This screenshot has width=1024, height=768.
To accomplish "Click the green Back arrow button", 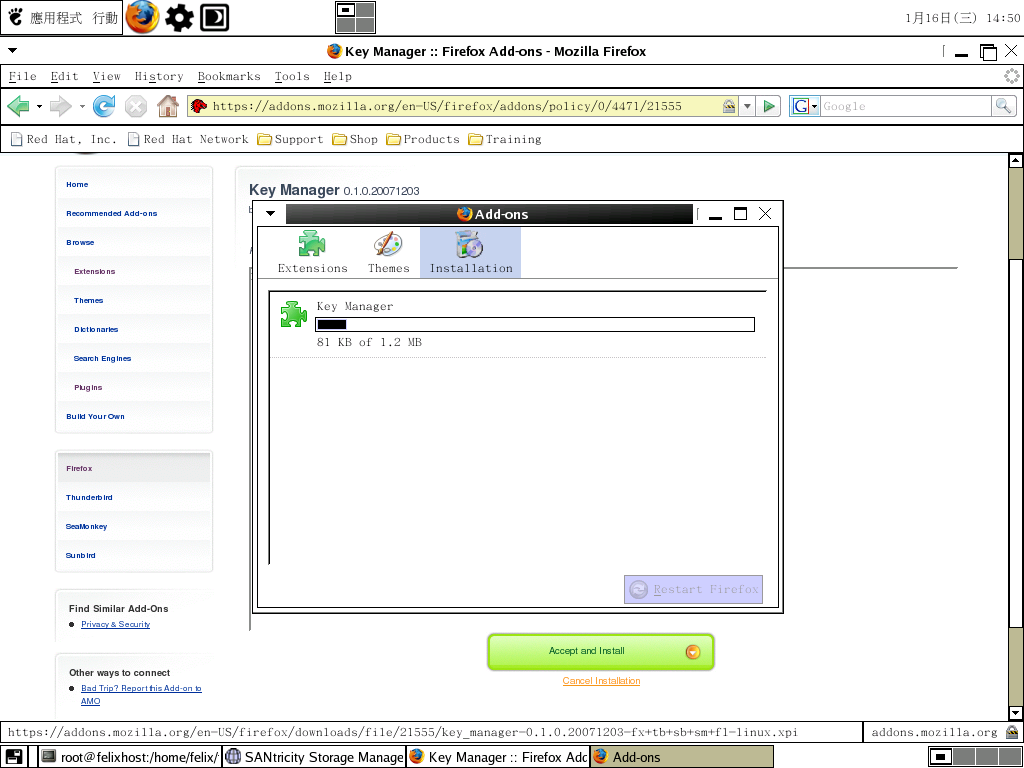I will point(18,106).
